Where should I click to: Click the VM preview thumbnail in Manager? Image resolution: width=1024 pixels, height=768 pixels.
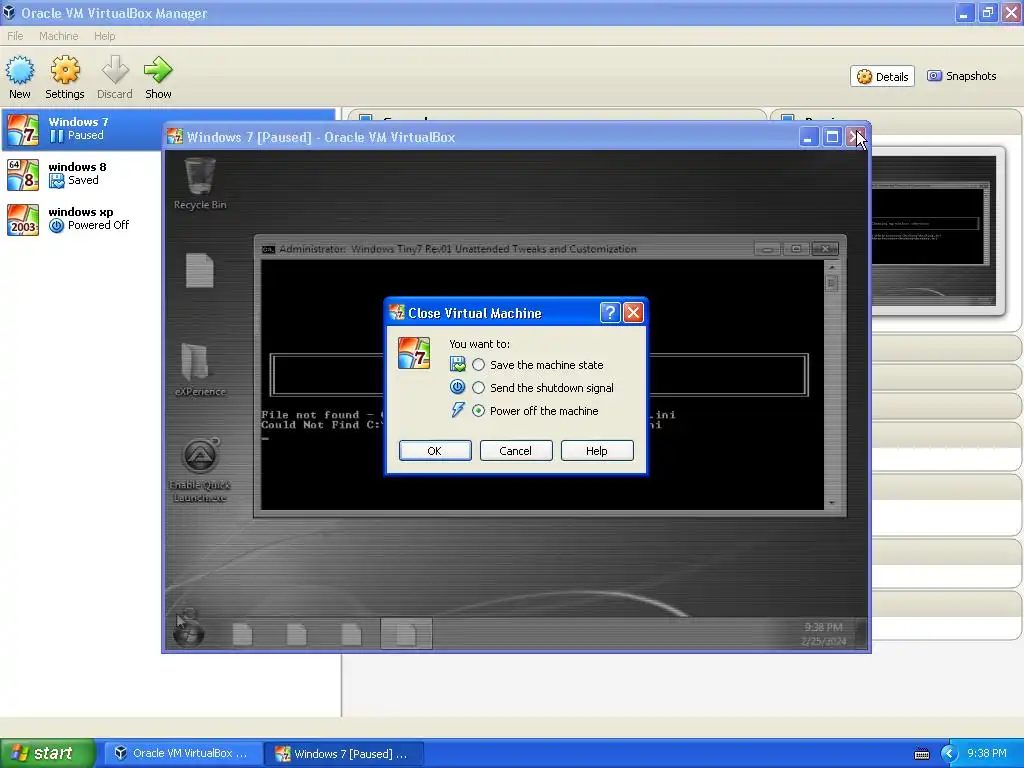pyautogui.click(x=934, y=230)
